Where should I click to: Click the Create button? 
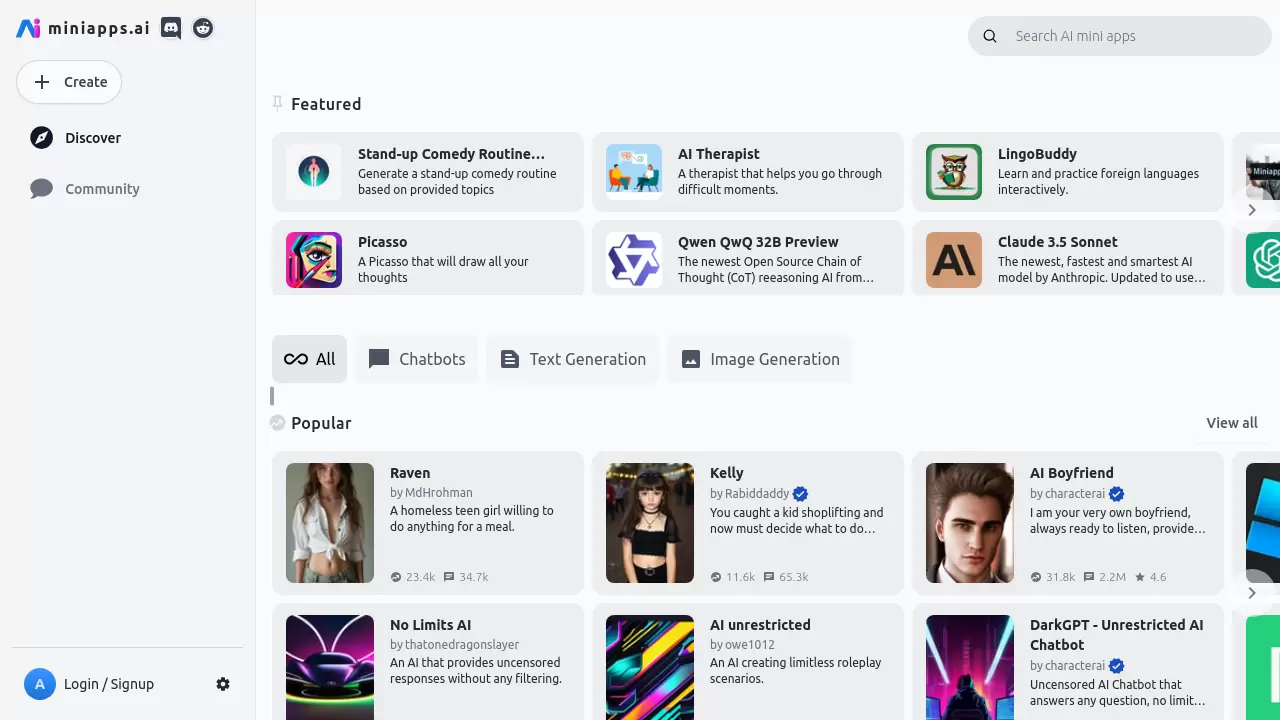click(69, 82)
